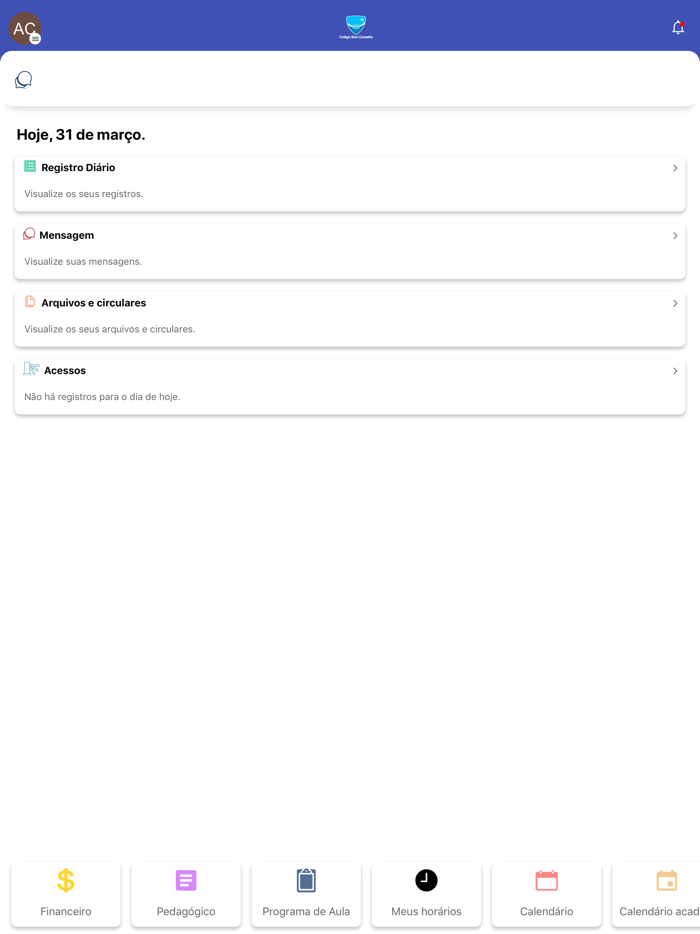Click 'Visualize suas mensagens' text
The image size is (700, 934).
[x=83, y=262]
